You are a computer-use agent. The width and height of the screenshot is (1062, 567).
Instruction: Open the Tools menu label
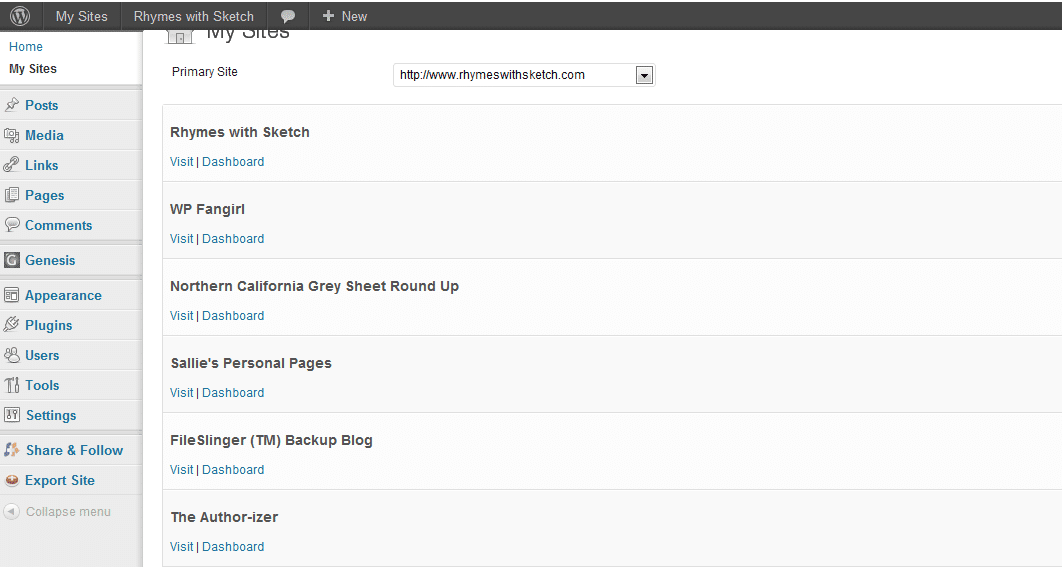42,385
